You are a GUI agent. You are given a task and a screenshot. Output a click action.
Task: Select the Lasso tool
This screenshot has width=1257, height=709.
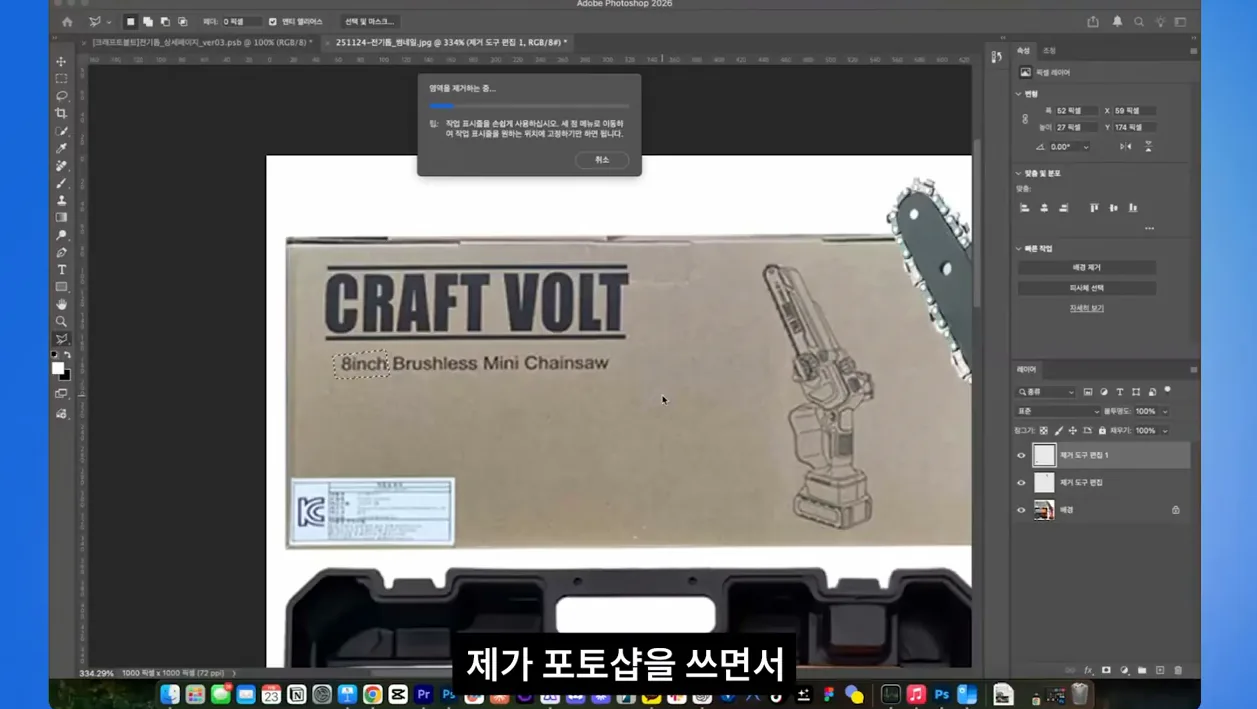coord(61,96)
